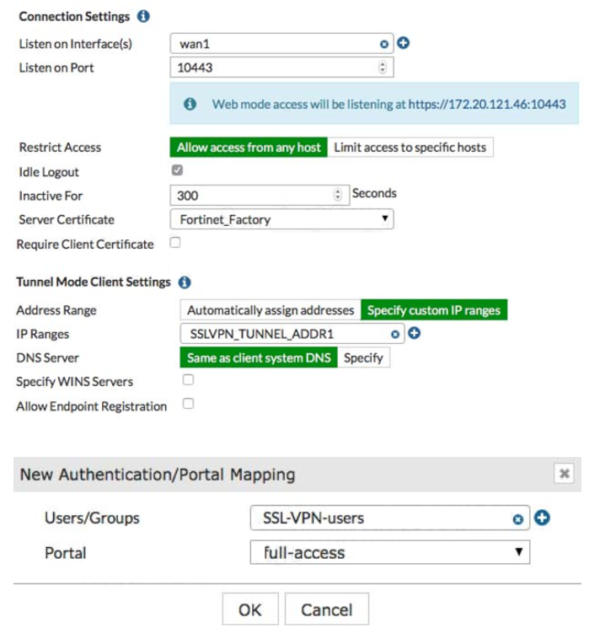Select Specify for DNS Server

pos(364,358)
